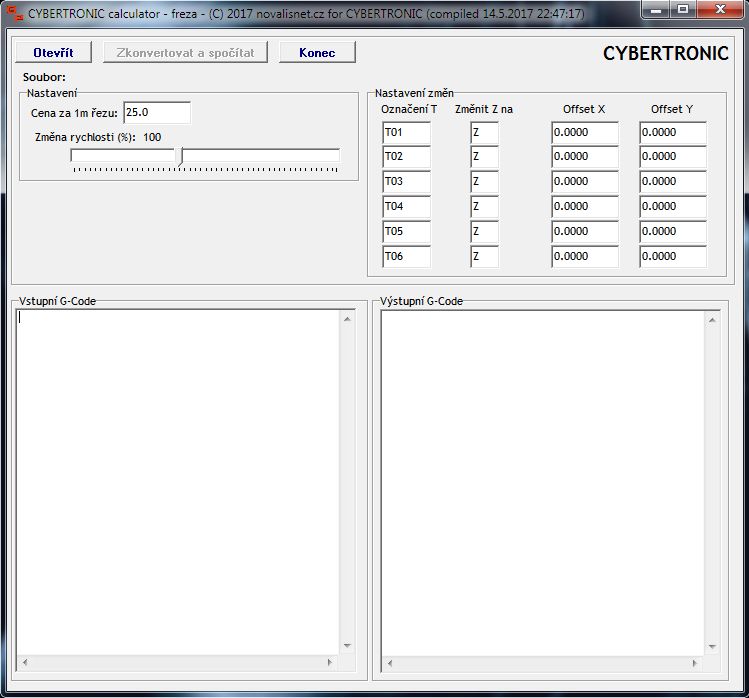Click the Cena za 1m řezu input field

pyautogui.click(x=157, y=113)
